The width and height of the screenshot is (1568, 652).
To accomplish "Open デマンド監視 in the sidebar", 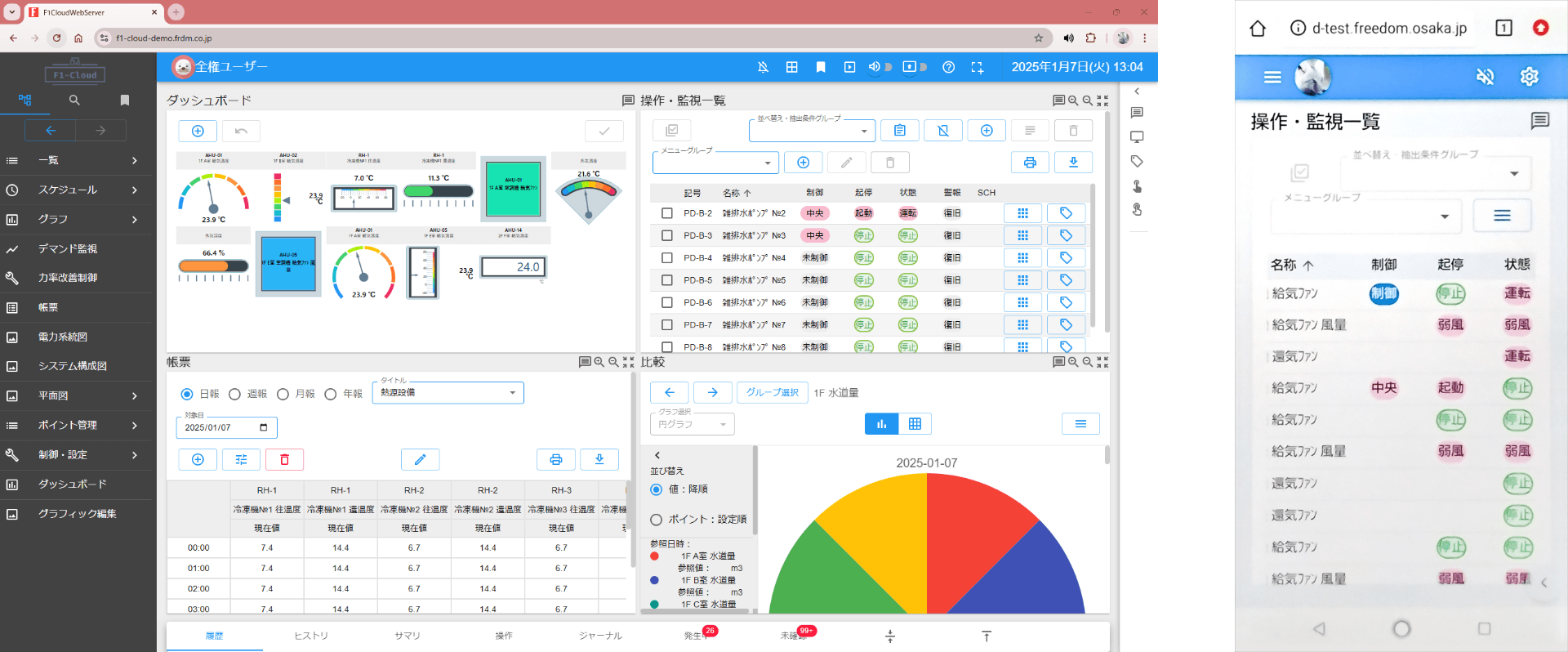I will pyautogui.click(x=76, y=248).
